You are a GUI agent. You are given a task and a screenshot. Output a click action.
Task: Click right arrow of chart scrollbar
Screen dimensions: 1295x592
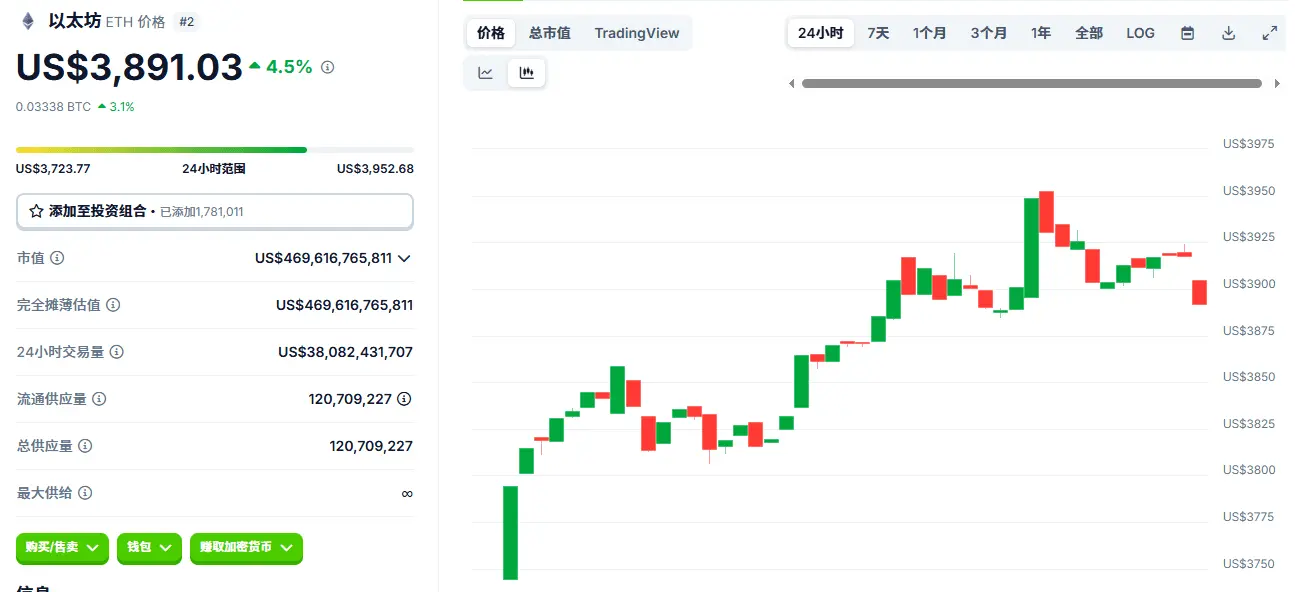click(x=1278, y=84)
